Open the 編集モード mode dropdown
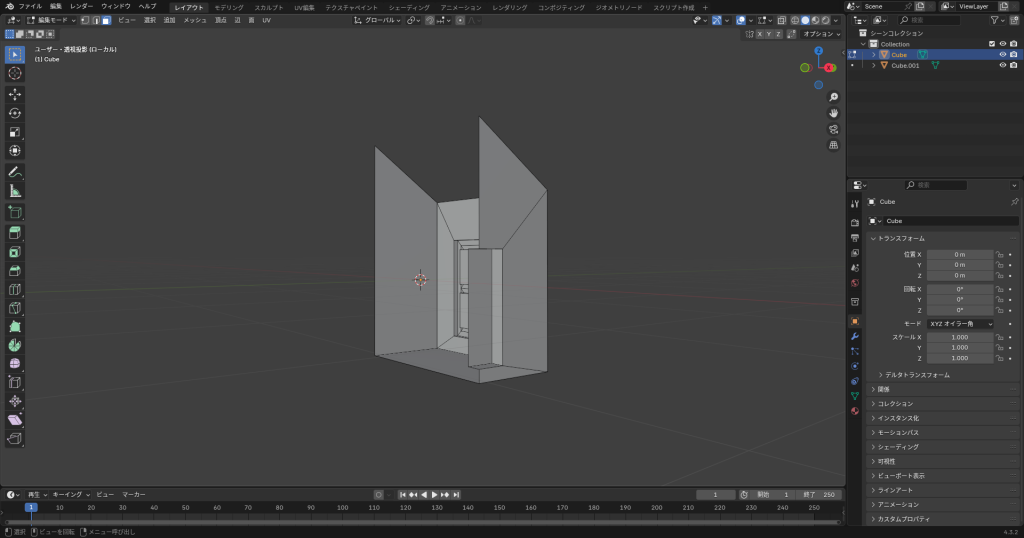 click(51, 20)
